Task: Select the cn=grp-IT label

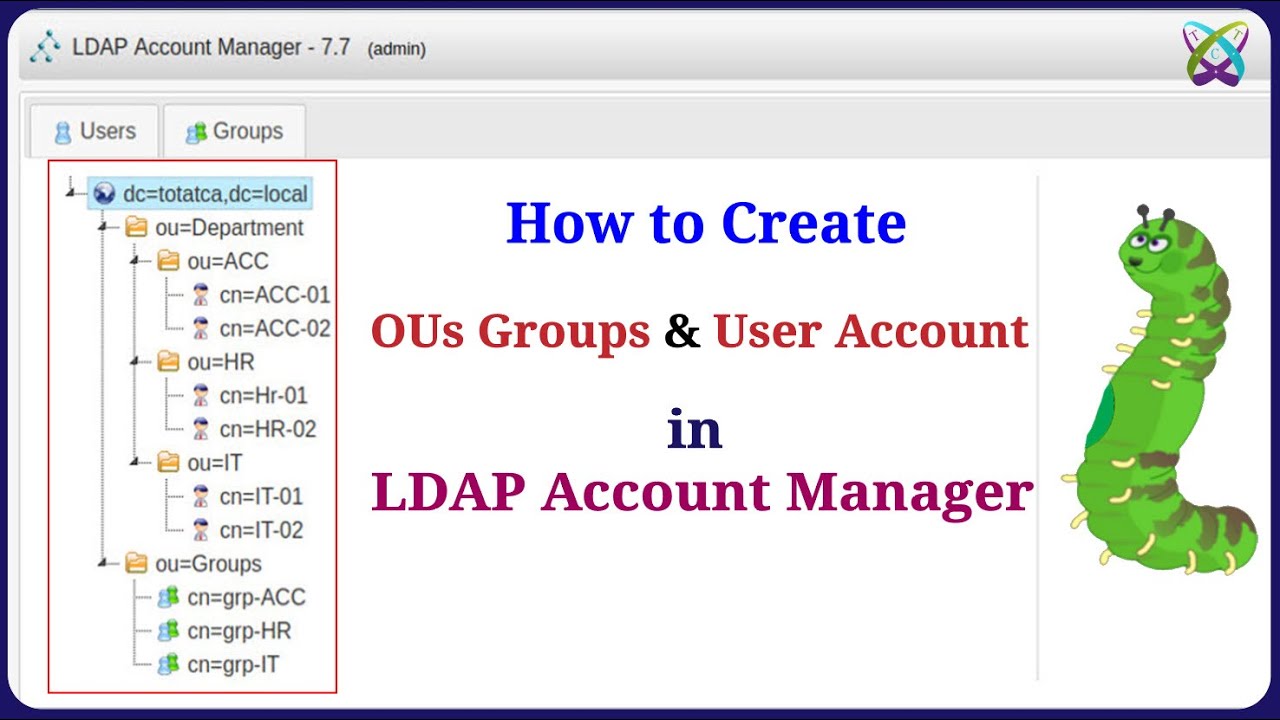Action: tap(233, 664)
